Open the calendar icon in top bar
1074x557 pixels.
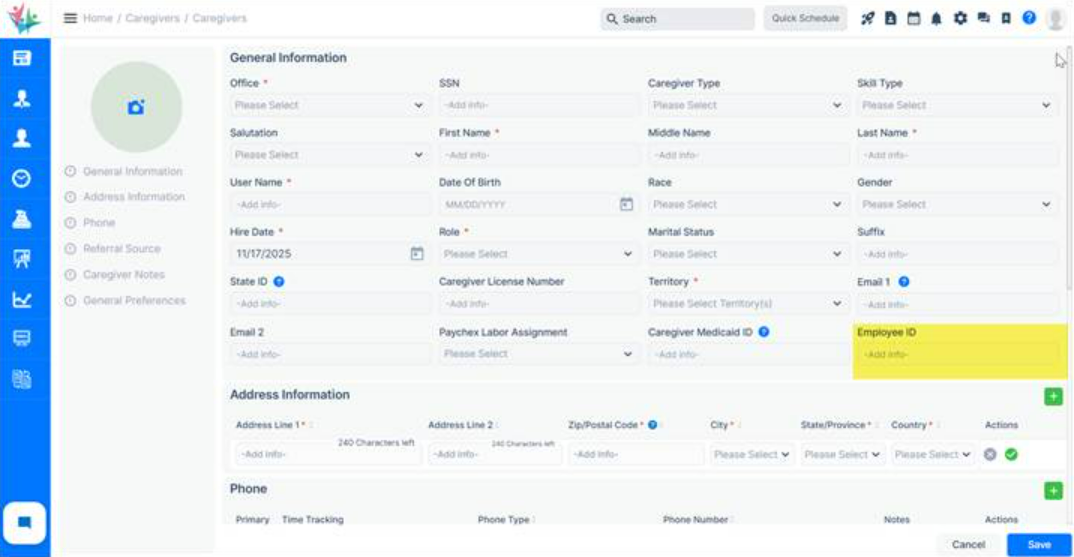coord(914,18)
